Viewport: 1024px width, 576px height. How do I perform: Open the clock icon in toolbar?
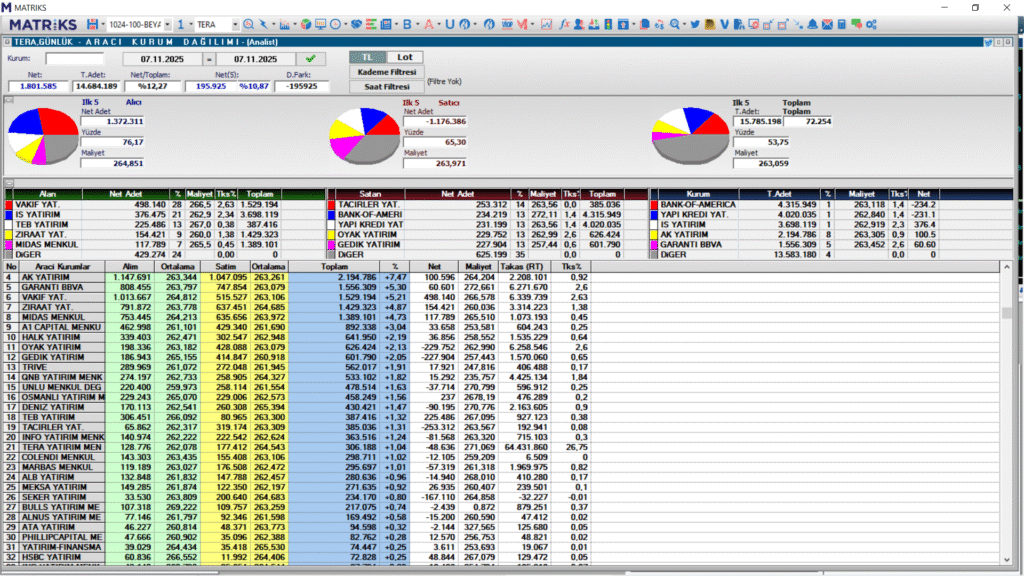click(335, 24)
